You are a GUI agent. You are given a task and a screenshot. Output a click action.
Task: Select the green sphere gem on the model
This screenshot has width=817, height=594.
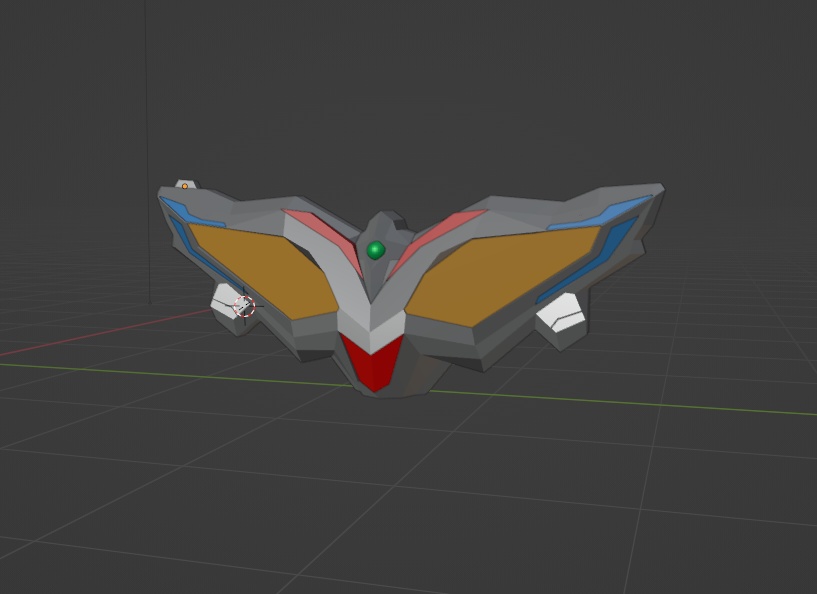coord(376,250)
